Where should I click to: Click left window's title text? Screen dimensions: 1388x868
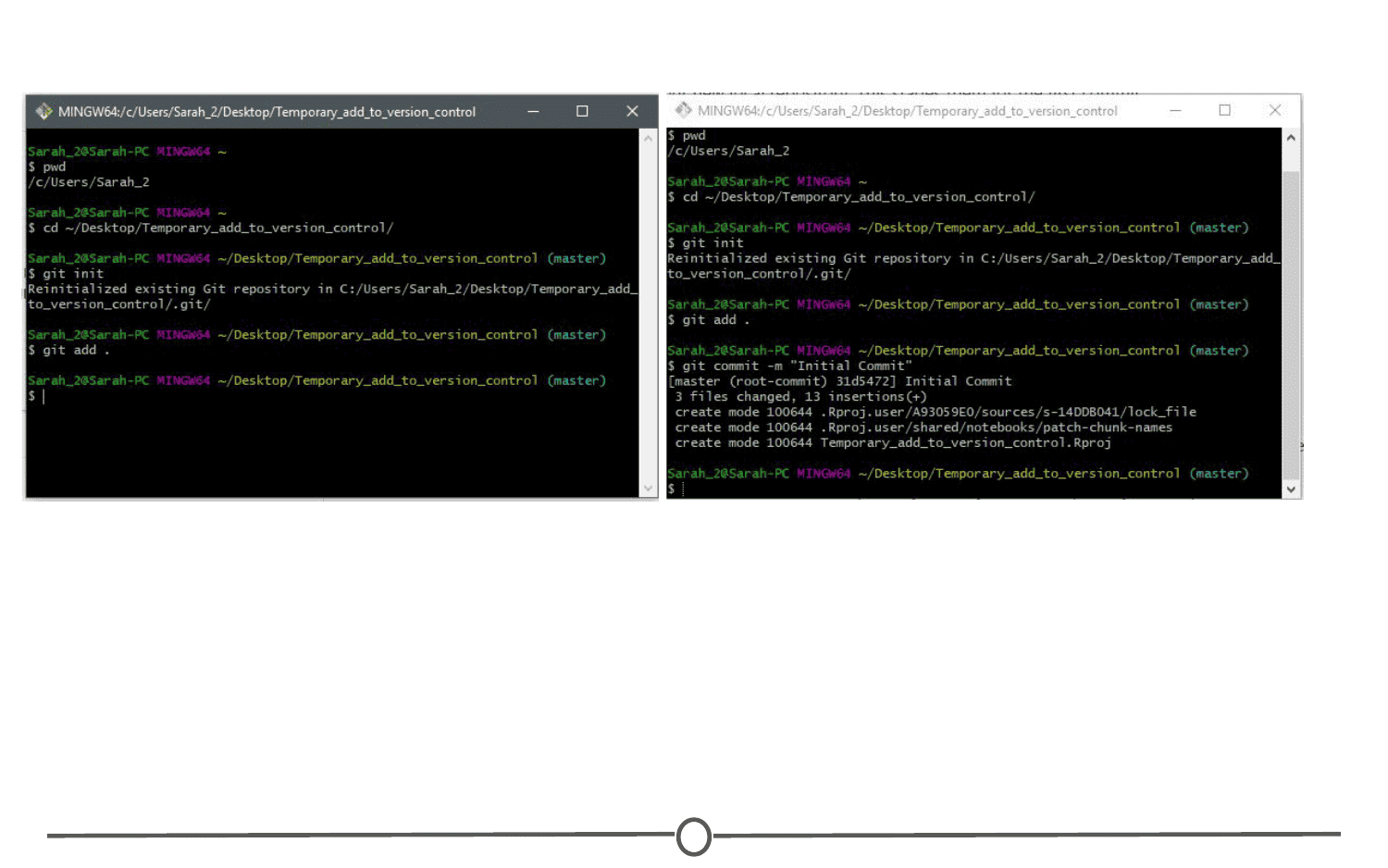(266, 112)
